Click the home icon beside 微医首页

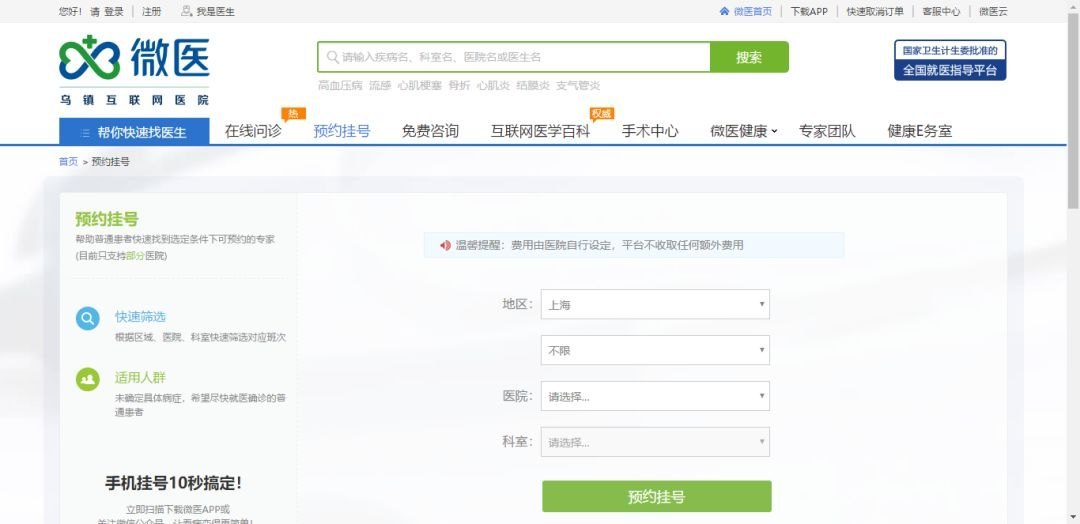click(x=725, y=11)
